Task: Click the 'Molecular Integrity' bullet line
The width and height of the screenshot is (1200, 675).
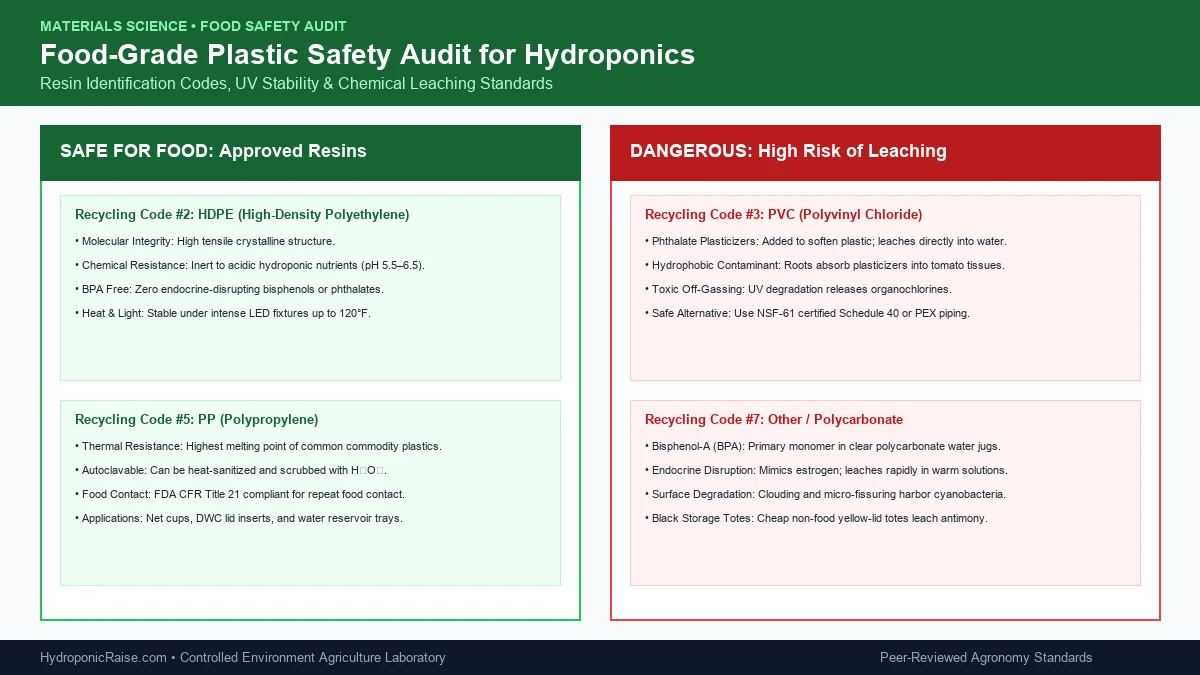Action: [x=205, y=241]
